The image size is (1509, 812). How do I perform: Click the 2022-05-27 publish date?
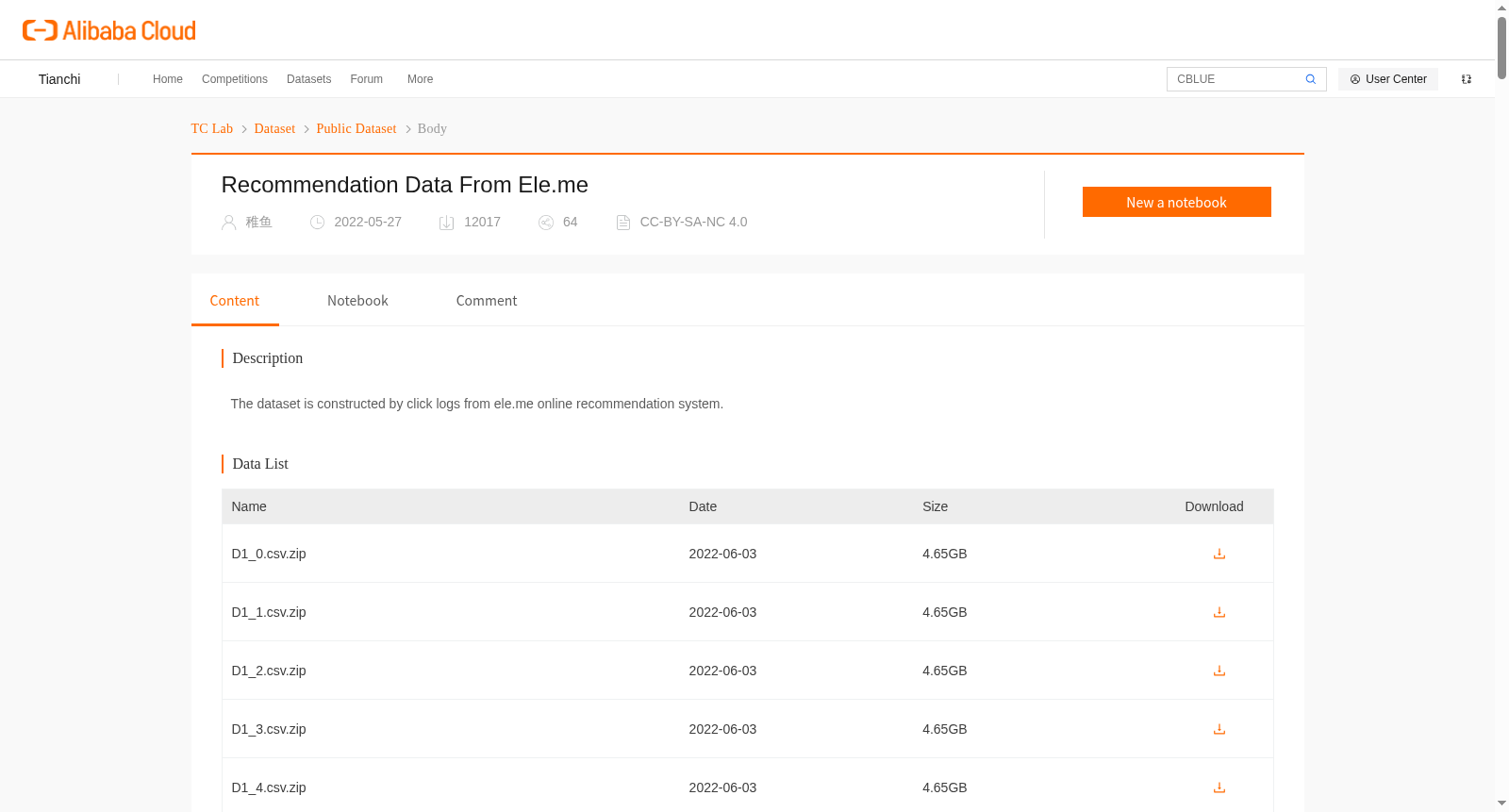[368, 223]
